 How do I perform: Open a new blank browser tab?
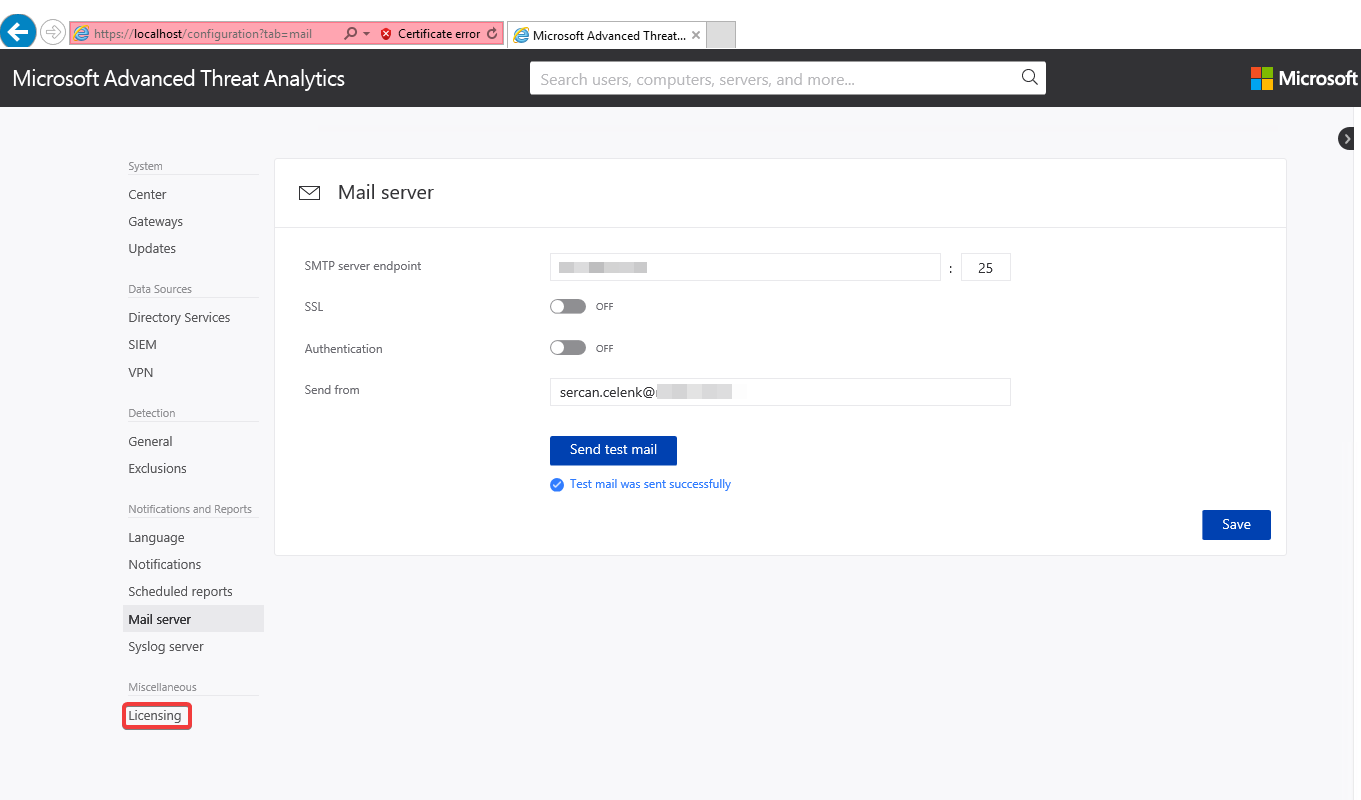point(721,35)
